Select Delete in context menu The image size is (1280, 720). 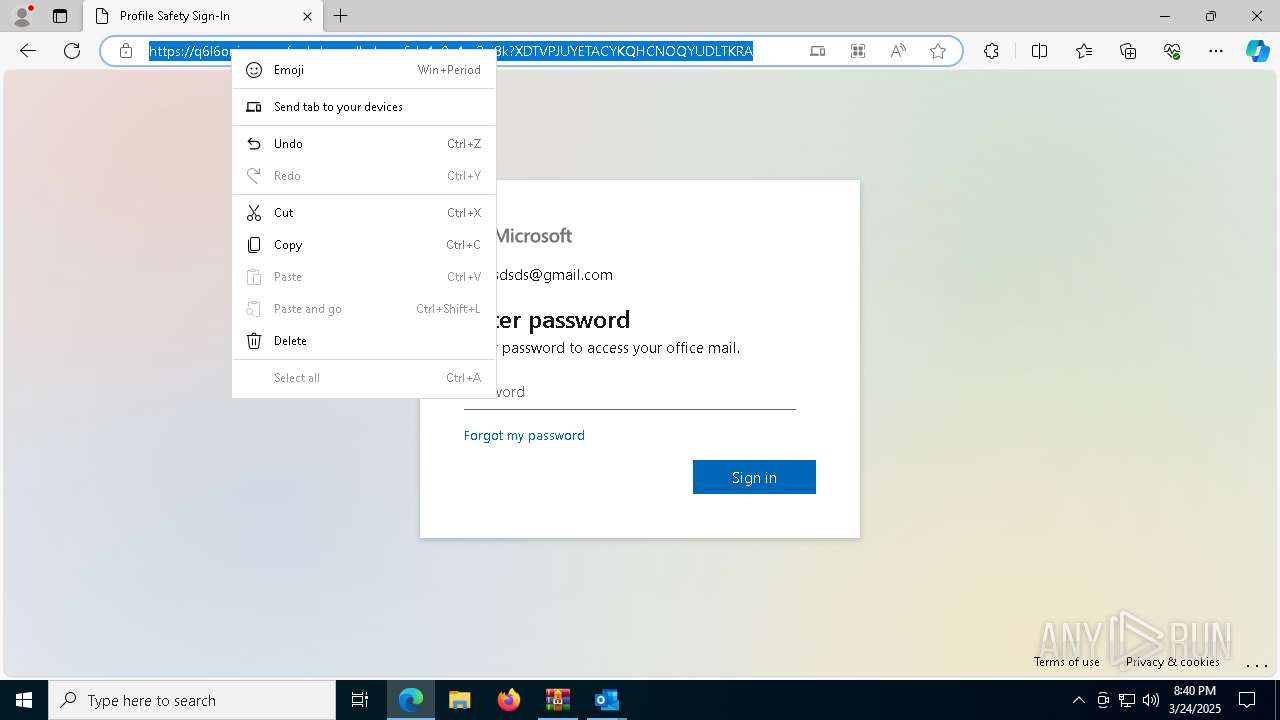coord(364,341)
